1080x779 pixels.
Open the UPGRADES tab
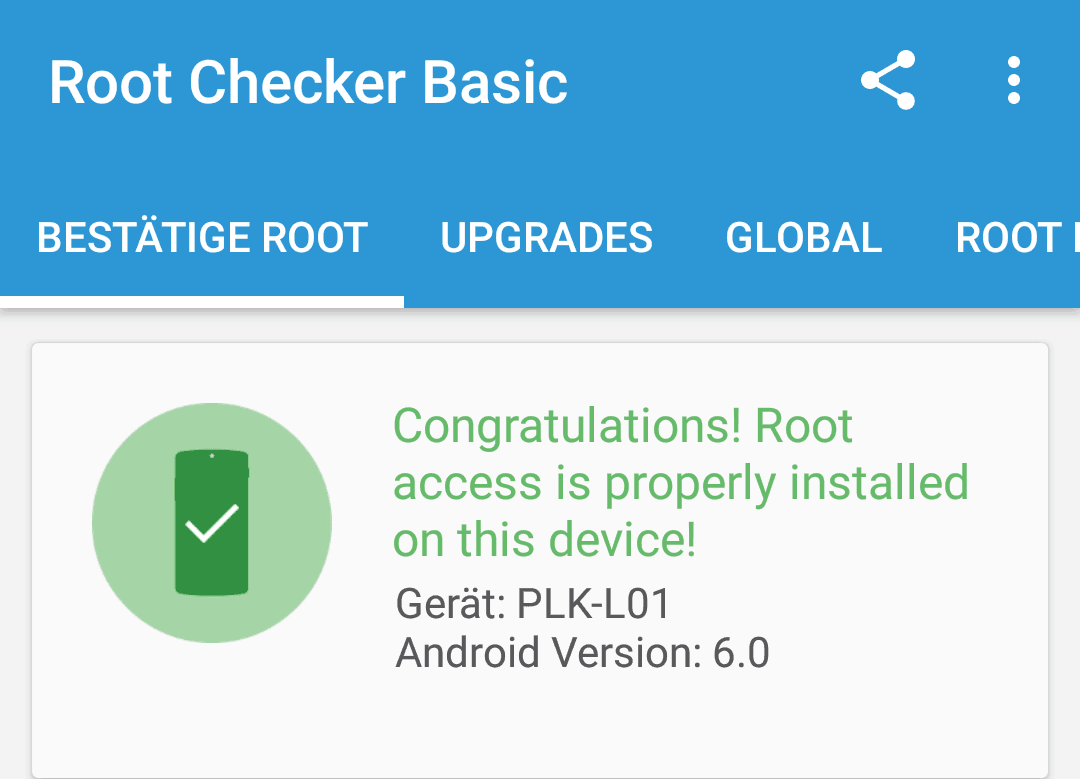pyautogui.click(x=546, y=238)
